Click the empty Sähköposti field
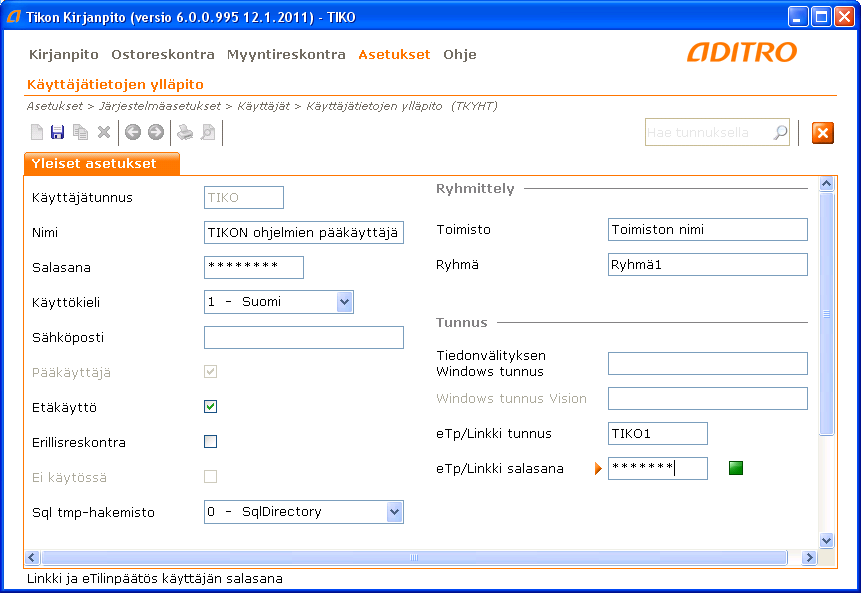The height and width of the screenshot is (593, 861). (304, 337)
